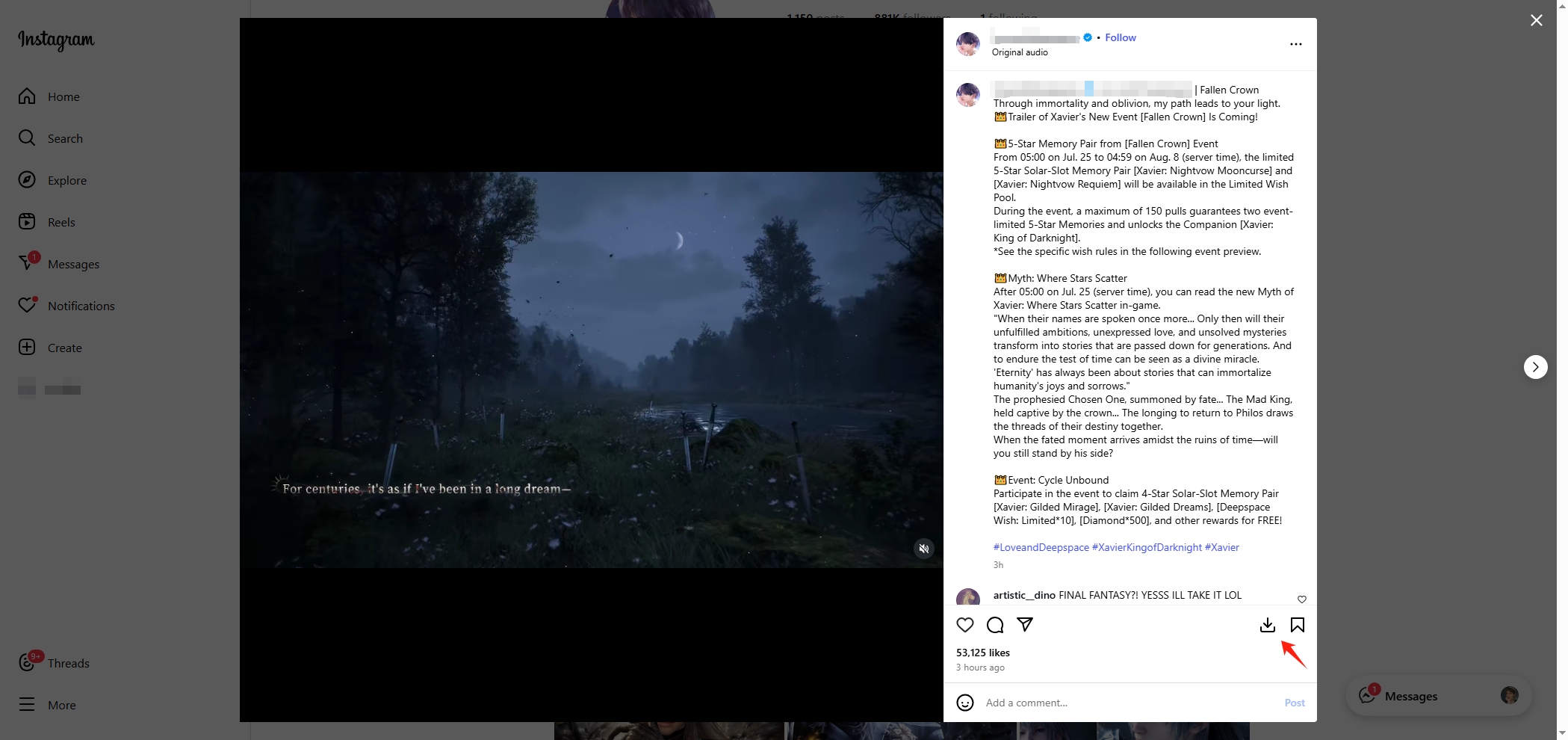Unmute the video with the speaker icon

924,549
